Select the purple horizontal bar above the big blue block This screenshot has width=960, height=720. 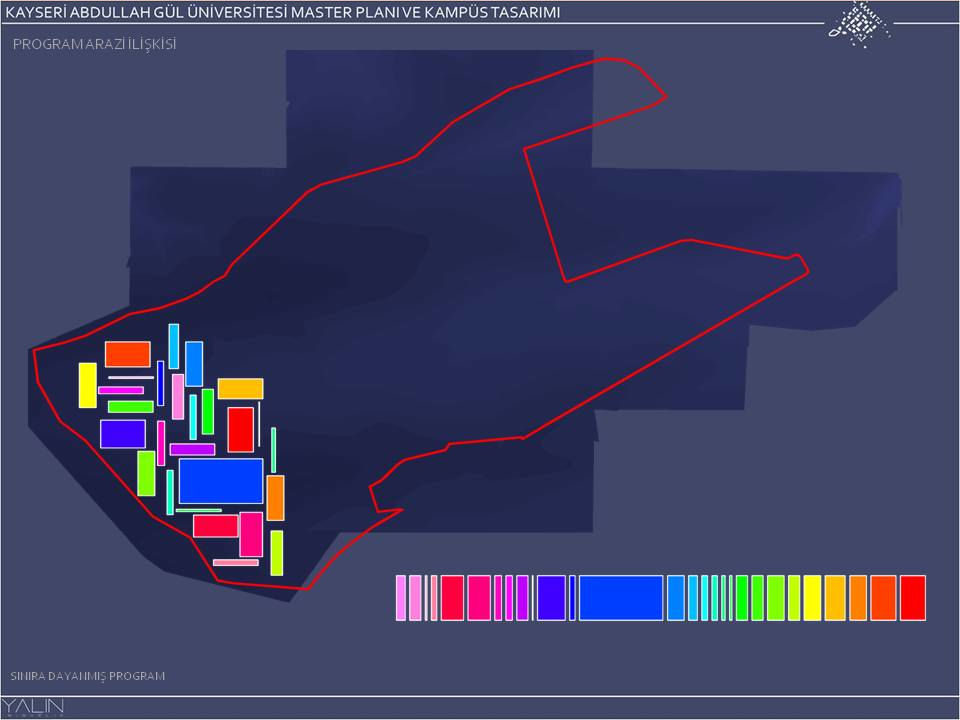[x=192, y=449]
